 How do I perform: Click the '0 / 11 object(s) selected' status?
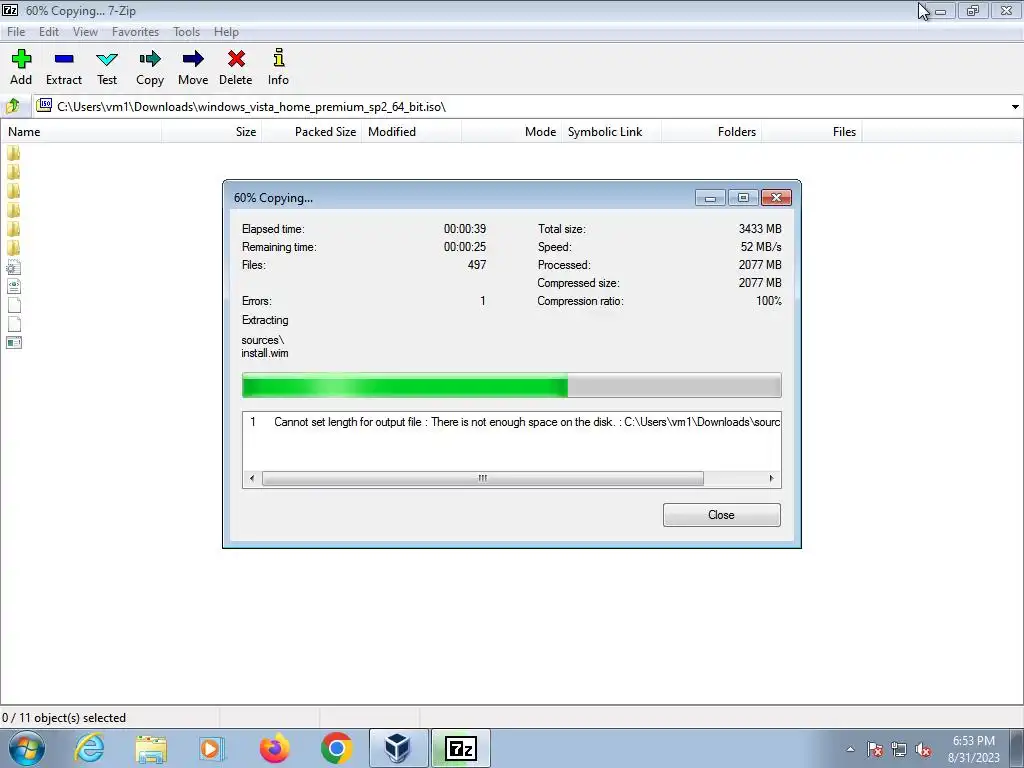[64, 718]
